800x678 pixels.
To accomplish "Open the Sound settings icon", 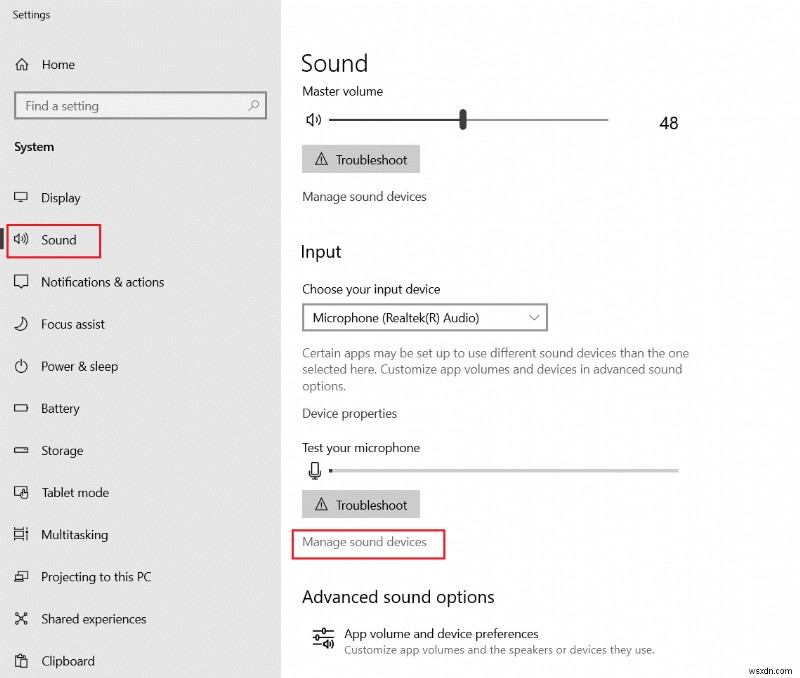I will point(23,240).
